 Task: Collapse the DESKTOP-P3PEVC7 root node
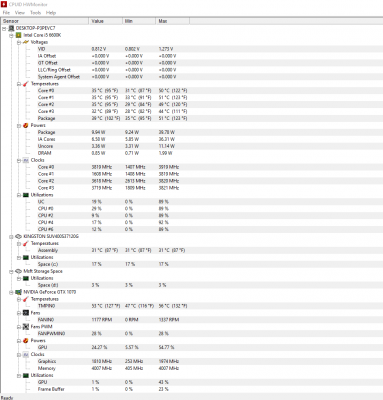pyautogui.click(x=4, y=28)
